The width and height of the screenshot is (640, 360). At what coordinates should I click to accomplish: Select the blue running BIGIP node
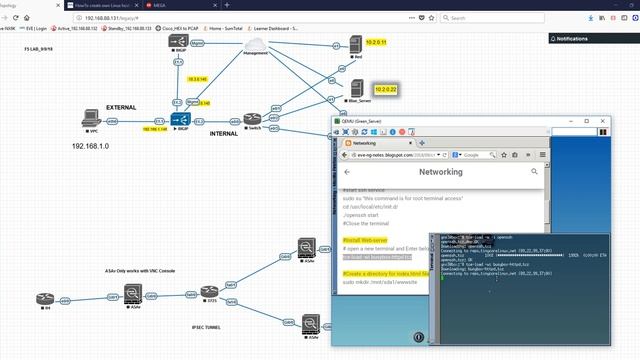click(180, 120)
